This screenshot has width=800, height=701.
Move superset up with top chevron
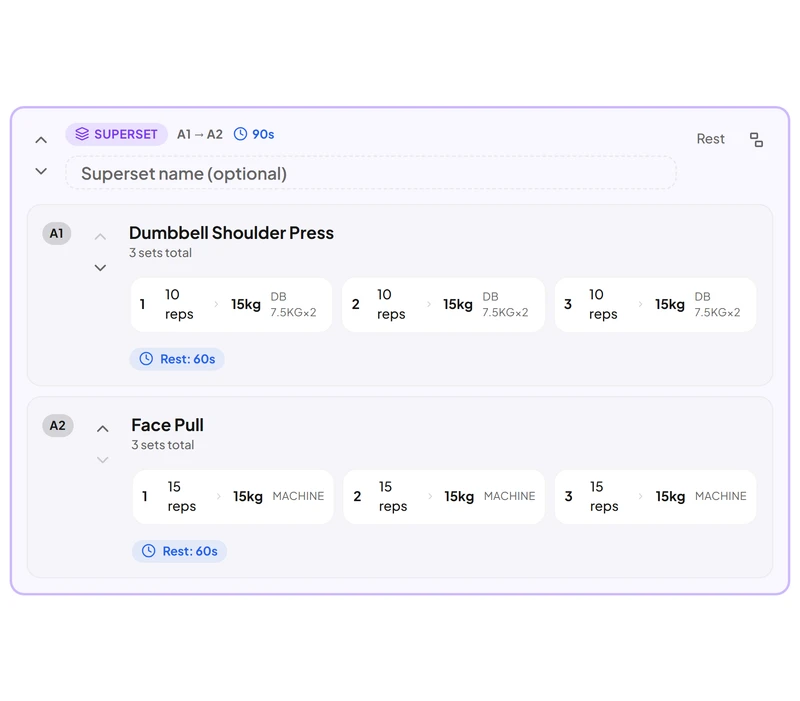click(x=41, y=140)
